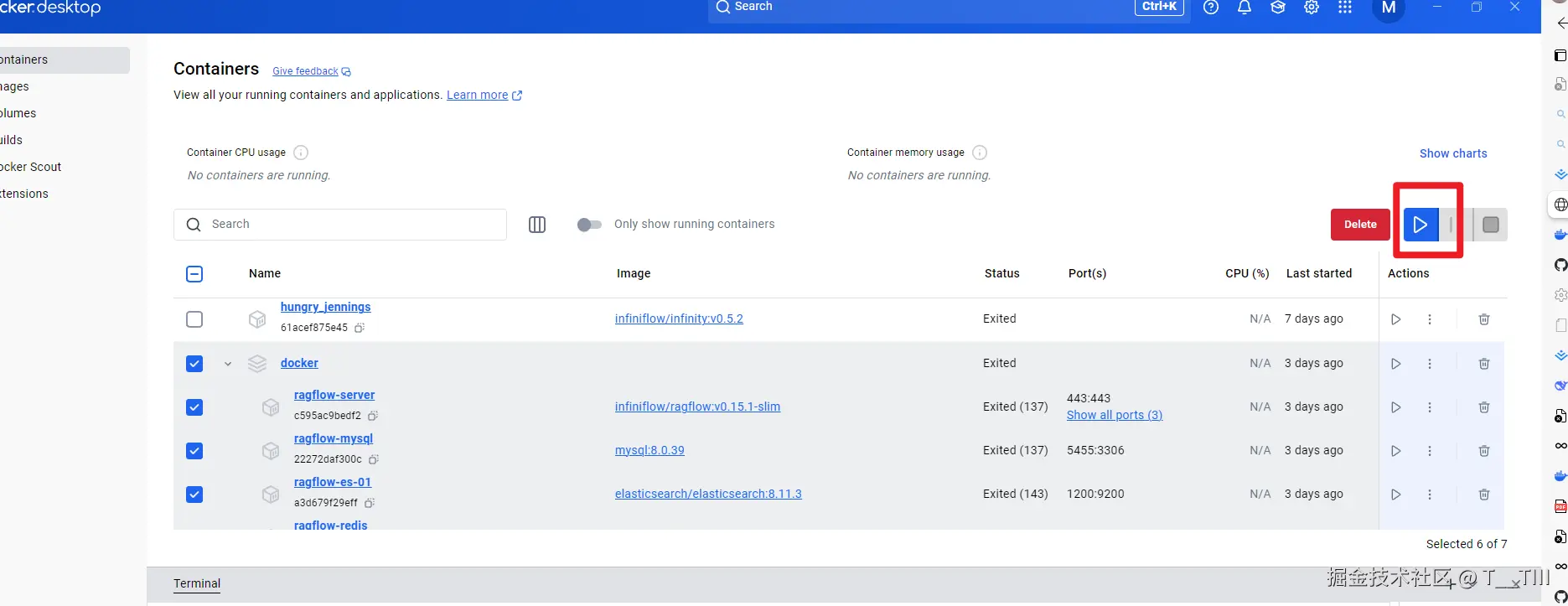Open more actions for ragflow-mysql
Screen dimensions: 1568x606
coord(1430,451)
